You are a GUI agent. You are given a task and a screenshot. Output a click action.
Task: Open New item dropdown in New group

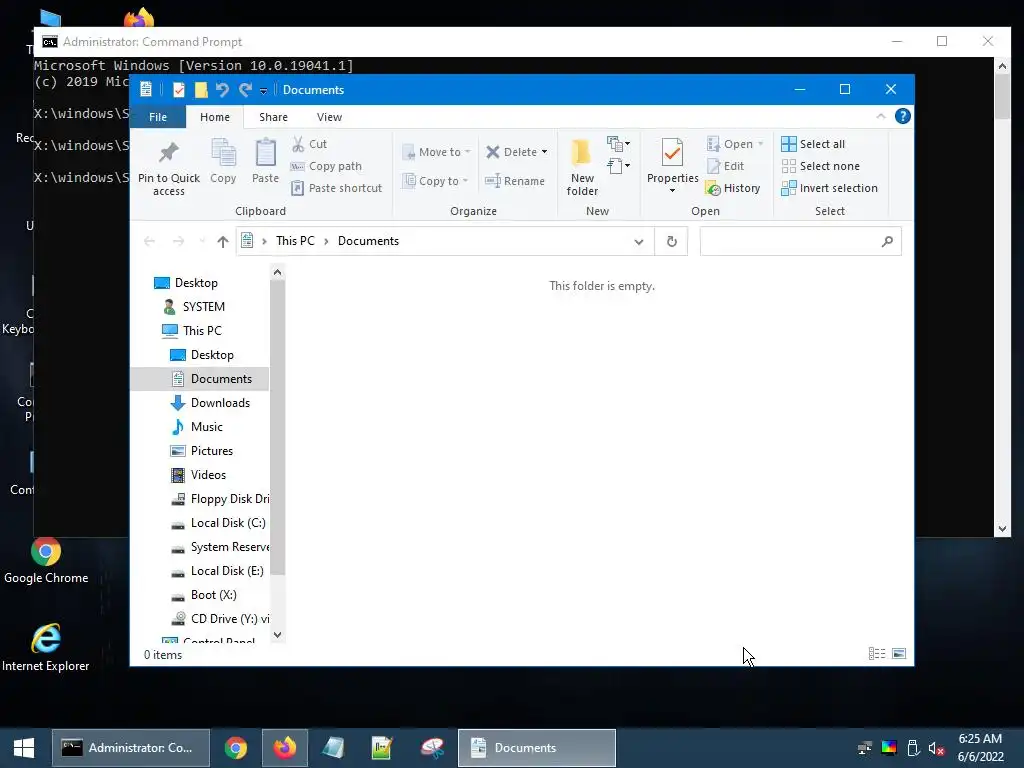618,143
